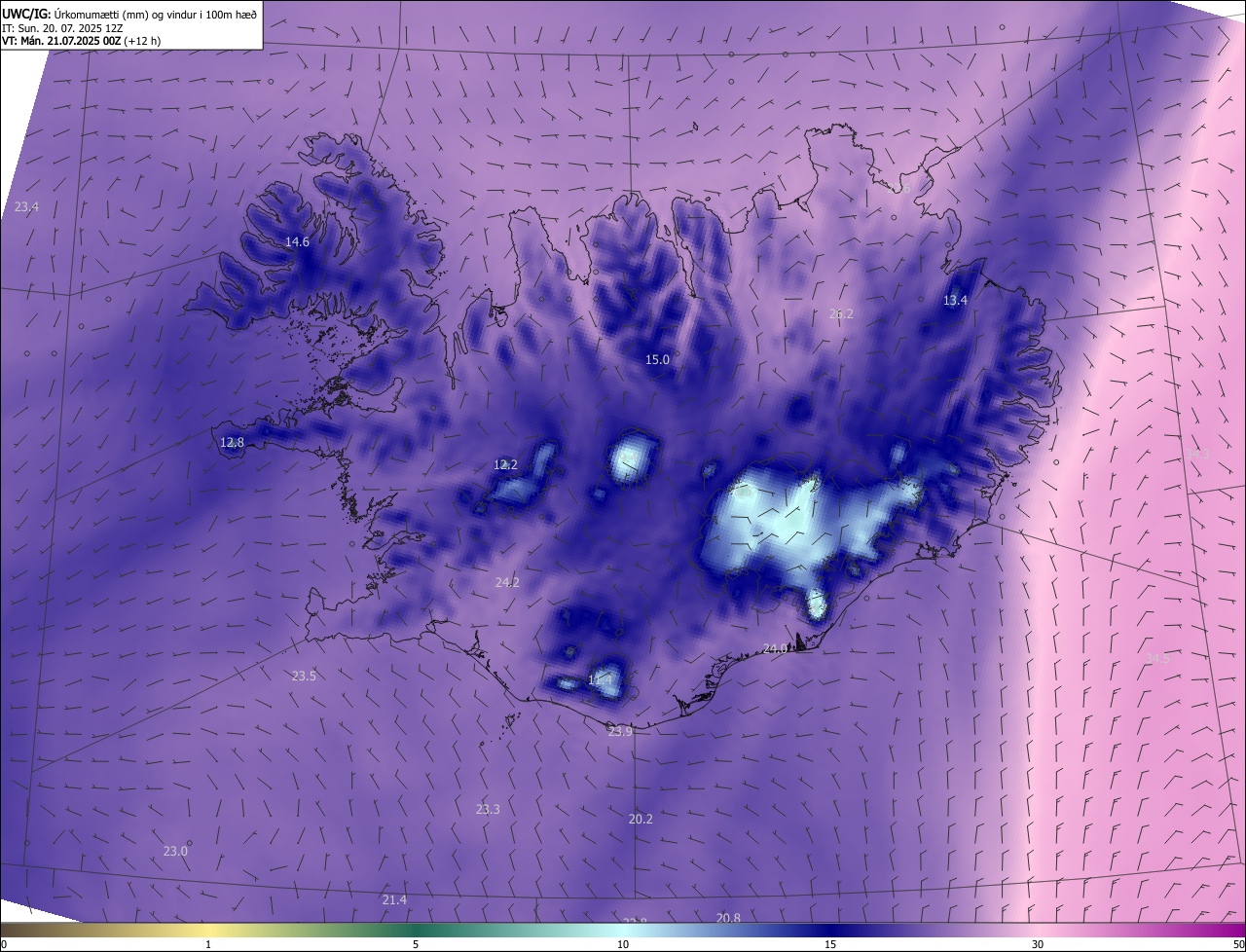This screenshot has height=952, width=1246.
Task: Click the 23.9 value label
Action: point(620,730)
